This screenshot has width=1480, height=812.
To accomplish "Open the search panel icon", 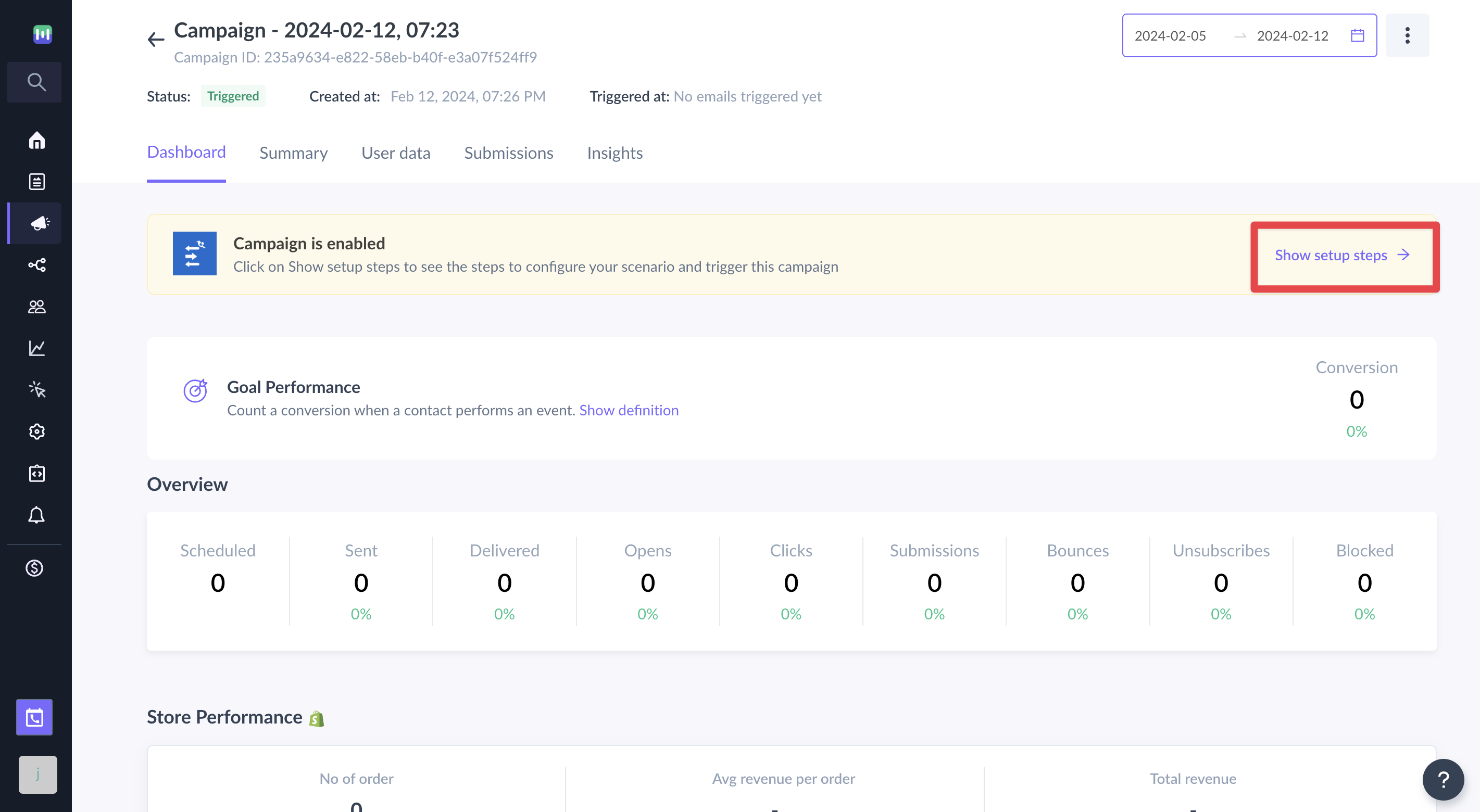I will [x=35, y=81].
